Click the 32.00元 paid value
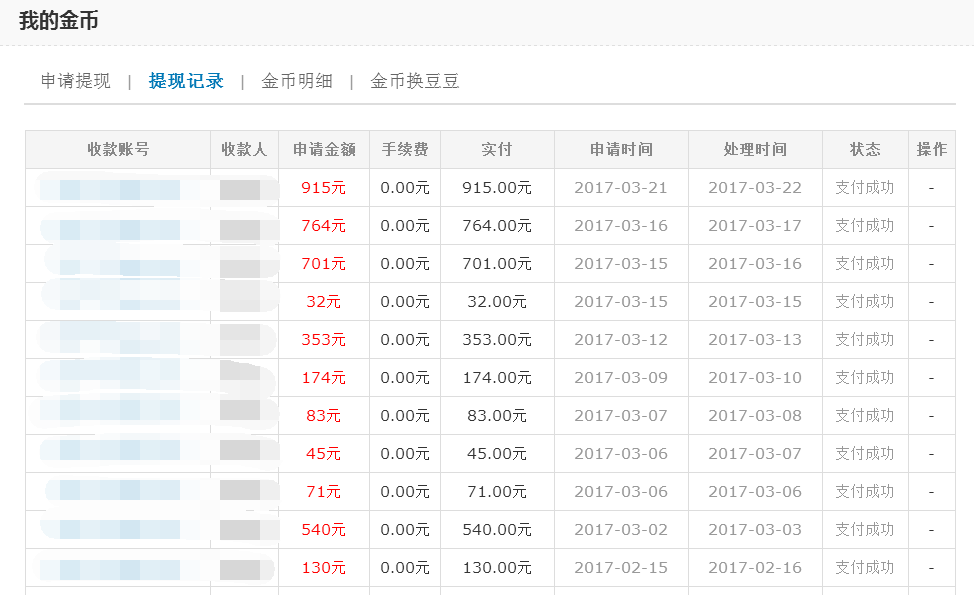Image resolution: width=974 pixels, height=595 pixels. coord(497,302)
